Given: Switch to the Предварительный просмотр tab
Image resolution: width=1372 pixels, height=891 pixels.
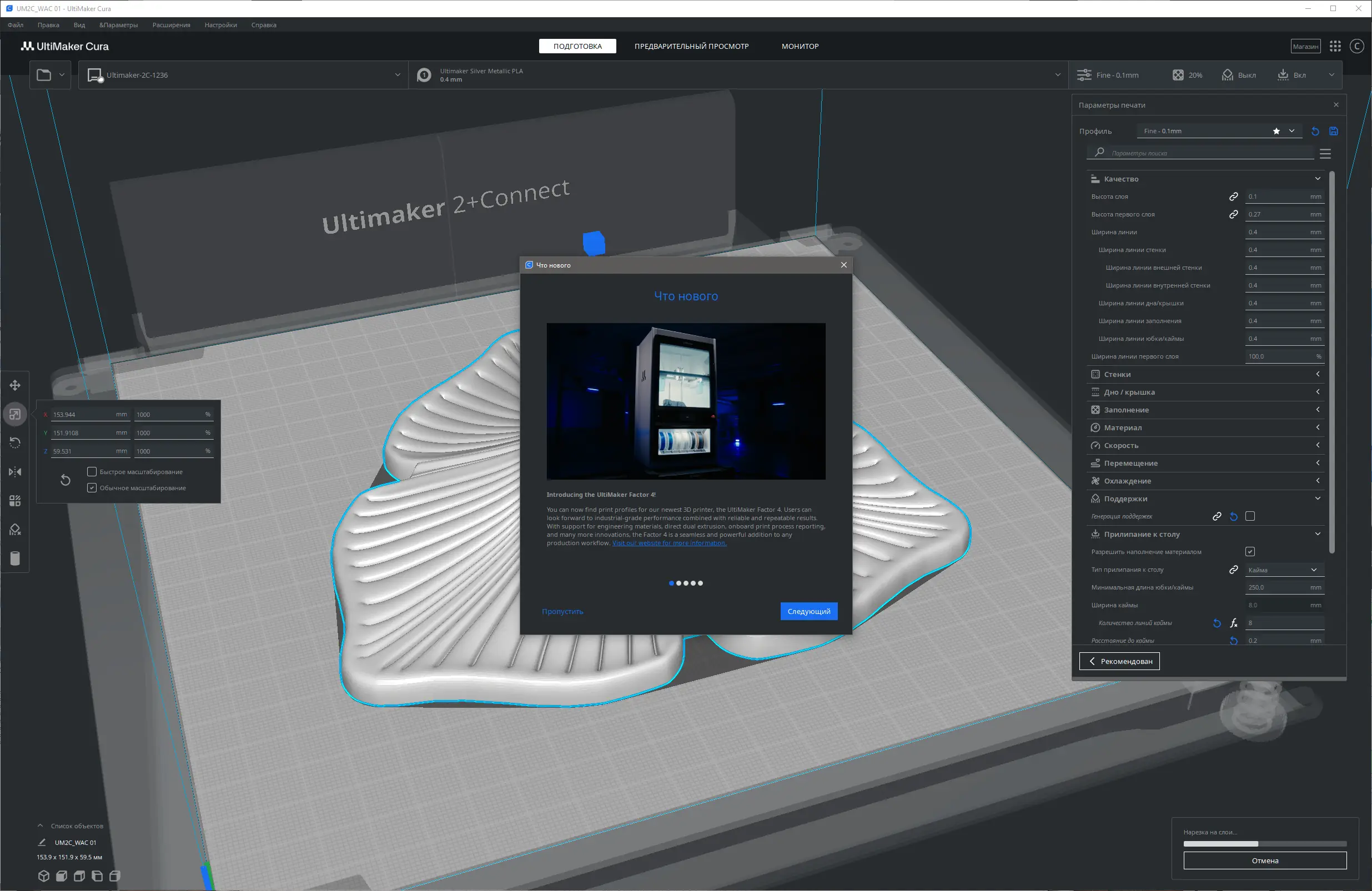Looking at the screenshot, I should (691, 46).
